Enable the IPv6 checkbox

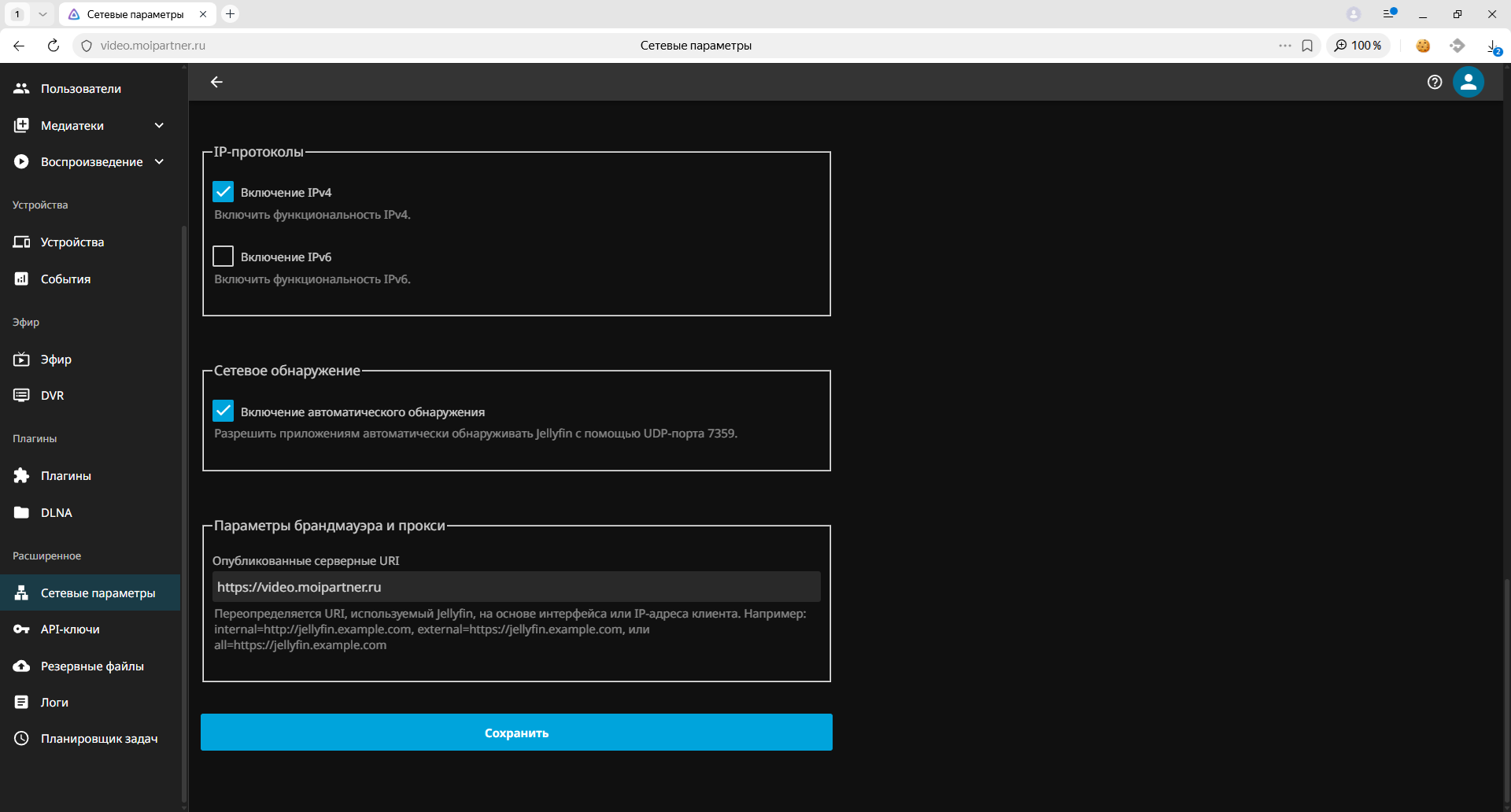pyautogui.click(x=224, y=257)
